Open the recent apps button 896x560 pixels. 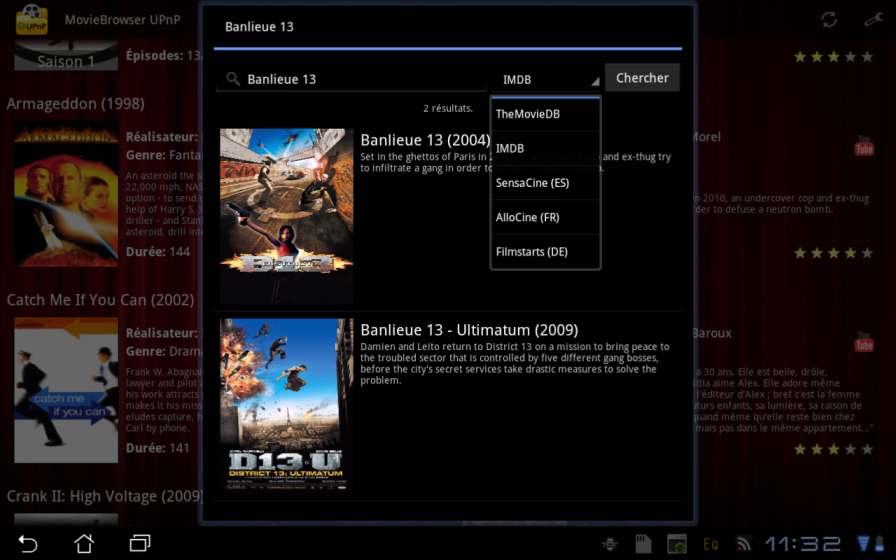140,543
